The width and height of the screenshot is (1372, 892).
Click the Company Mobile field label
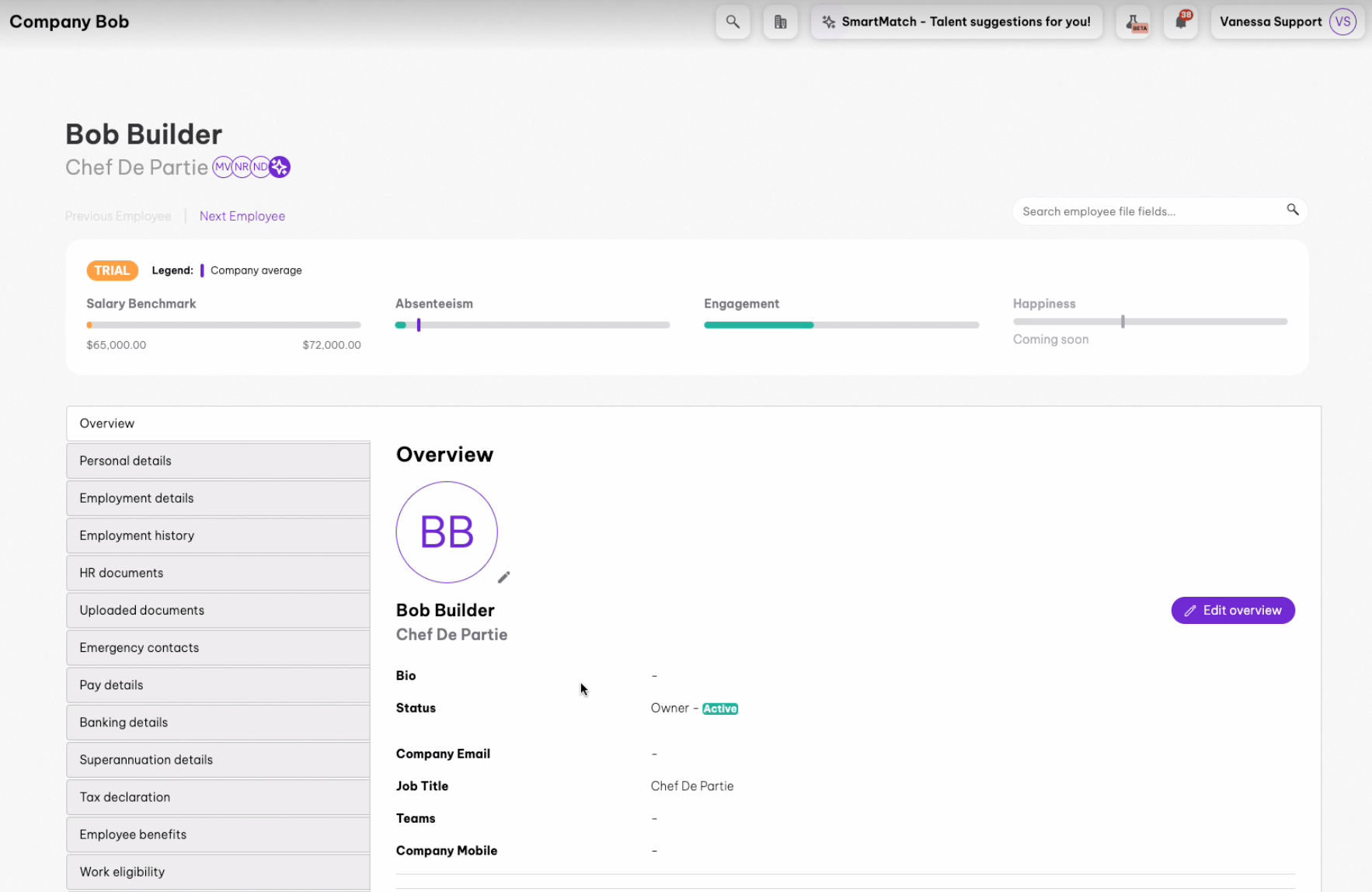click(x=447, y=851)
